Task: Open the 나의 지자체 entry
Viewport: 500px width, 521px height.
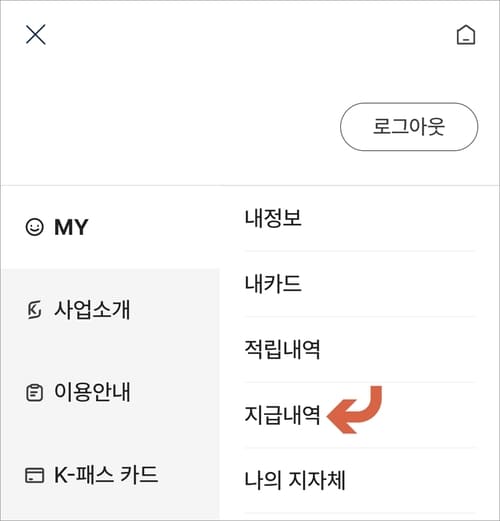Action: tap(360, 481)
